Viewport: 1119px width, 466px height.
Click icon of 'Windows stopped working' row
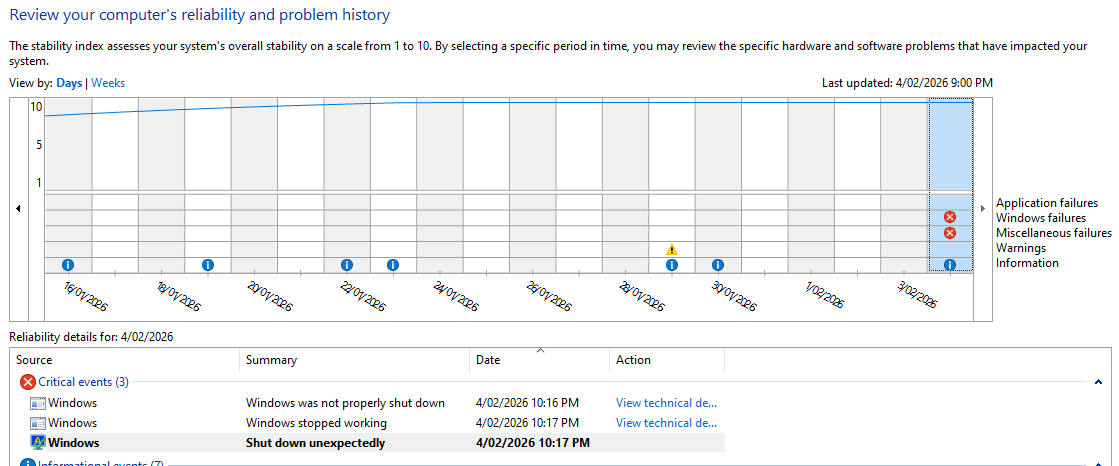pyautogui.click(x=37, y=423)
